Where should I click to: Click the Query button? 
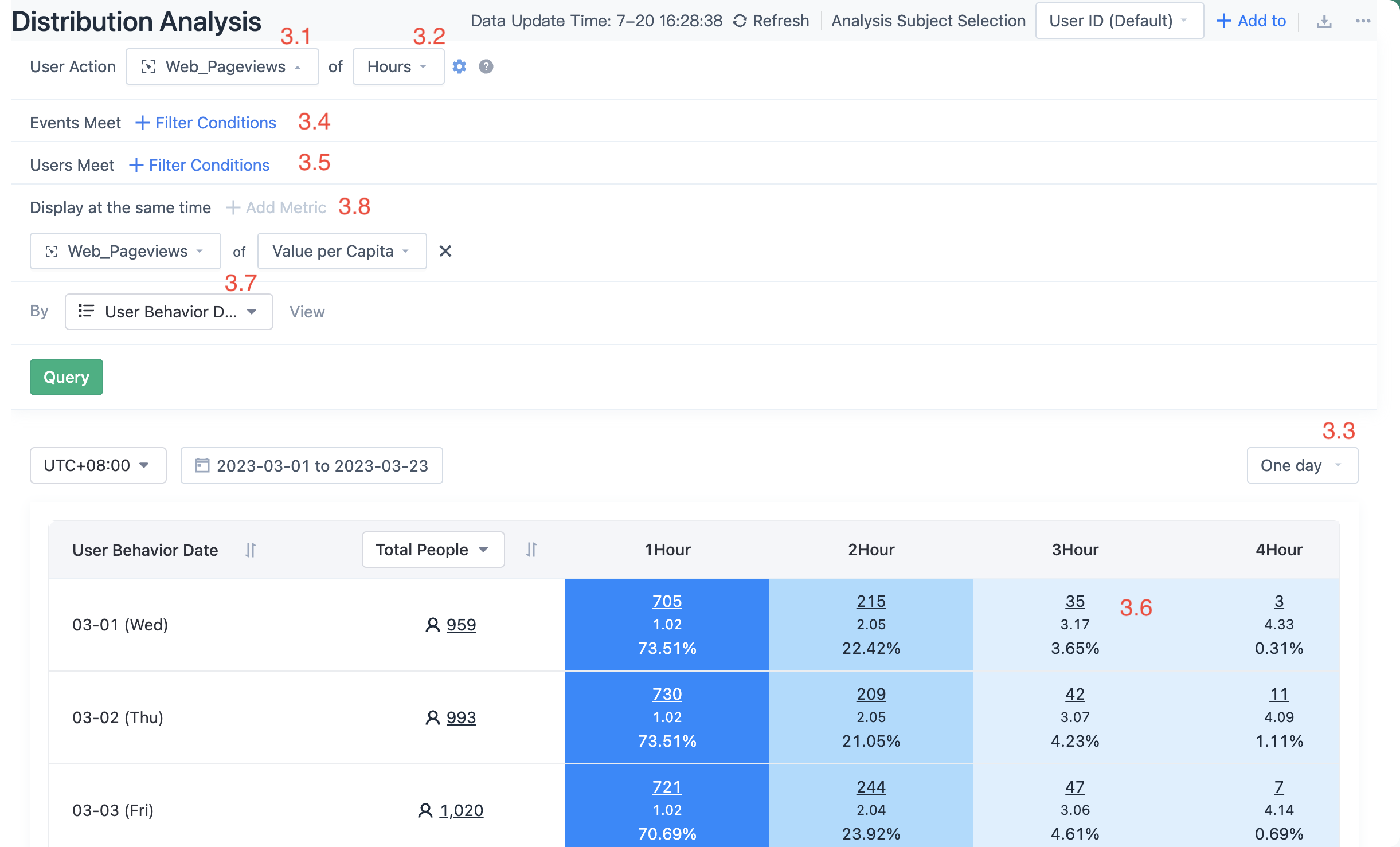66,377
